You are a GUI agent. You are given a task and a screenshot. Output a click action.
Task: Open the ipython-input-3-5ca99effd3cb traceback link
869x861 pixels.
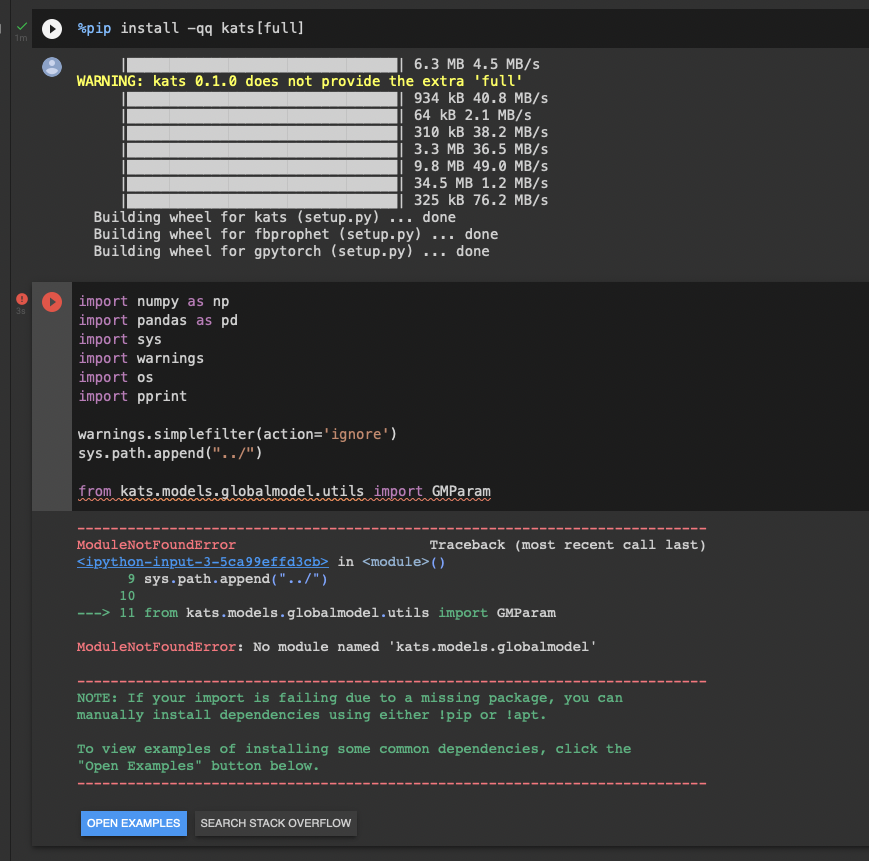click(202, 562)
